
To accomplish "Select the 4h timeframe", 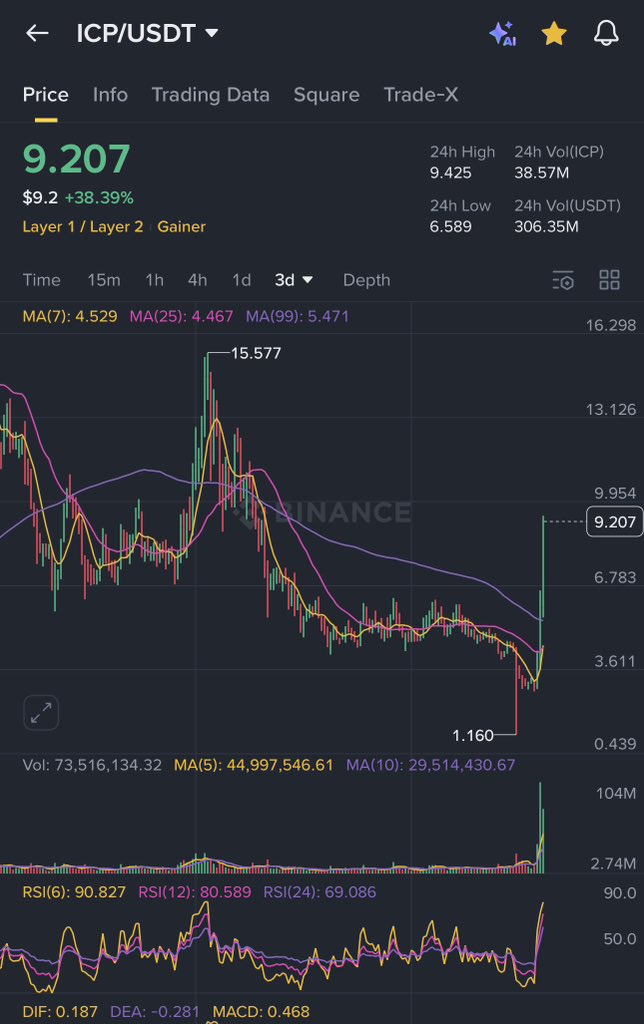I will 197,280.
